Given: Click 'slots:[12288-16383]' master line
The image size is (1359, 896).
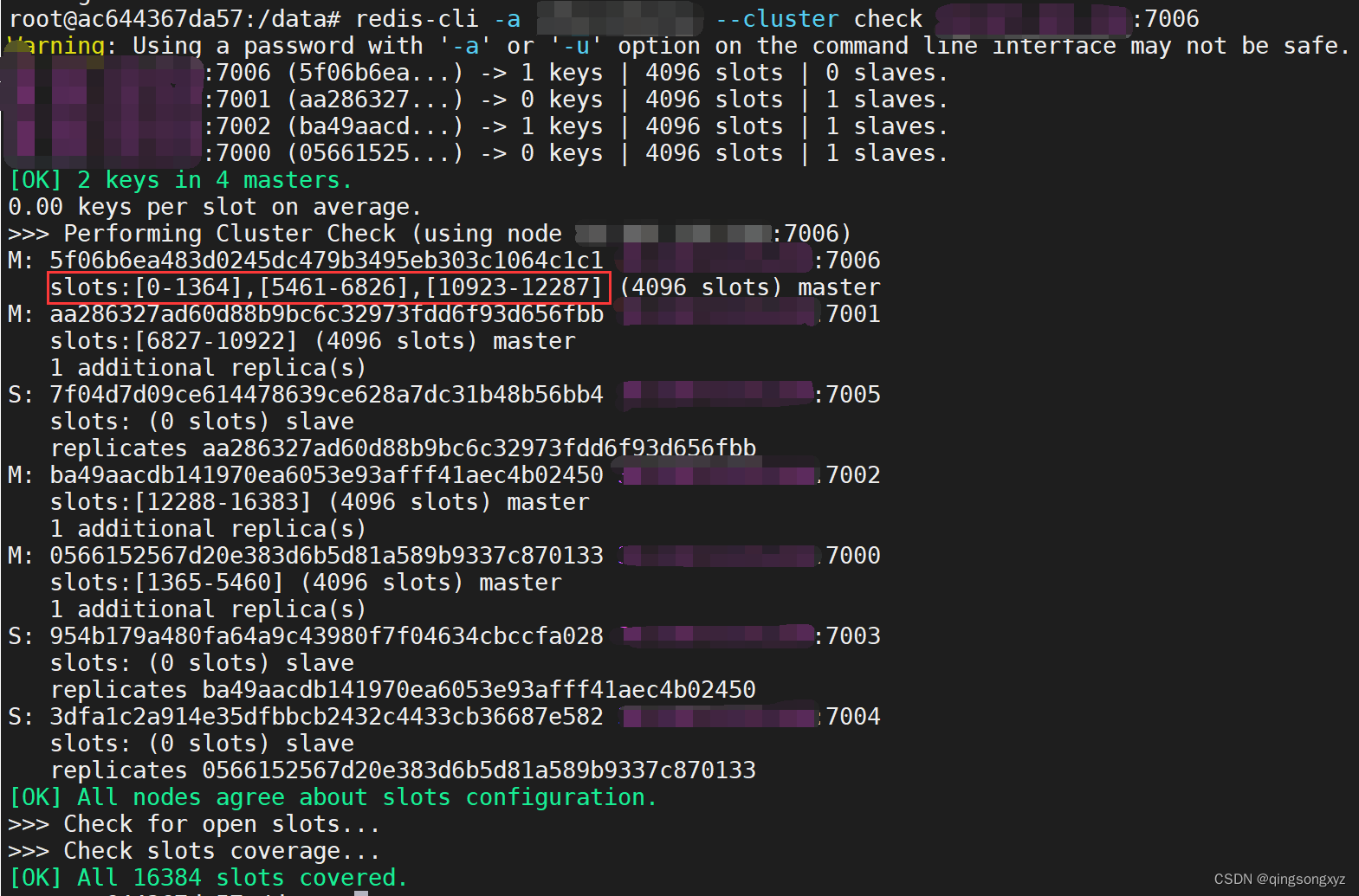Looking at the screenshot, I should coord(320,502).
